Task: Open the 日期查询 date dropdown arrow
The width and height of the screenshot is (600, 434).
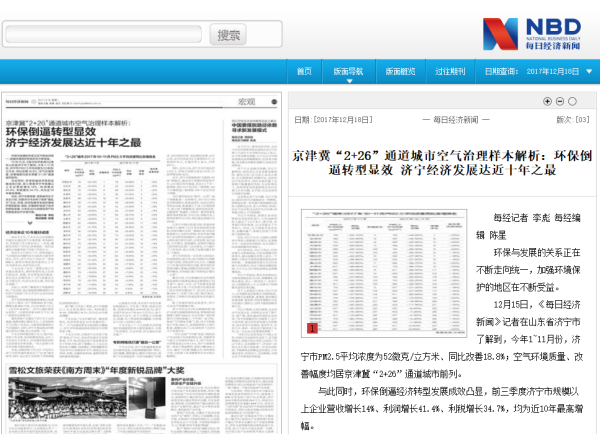Action: point(589,72)
